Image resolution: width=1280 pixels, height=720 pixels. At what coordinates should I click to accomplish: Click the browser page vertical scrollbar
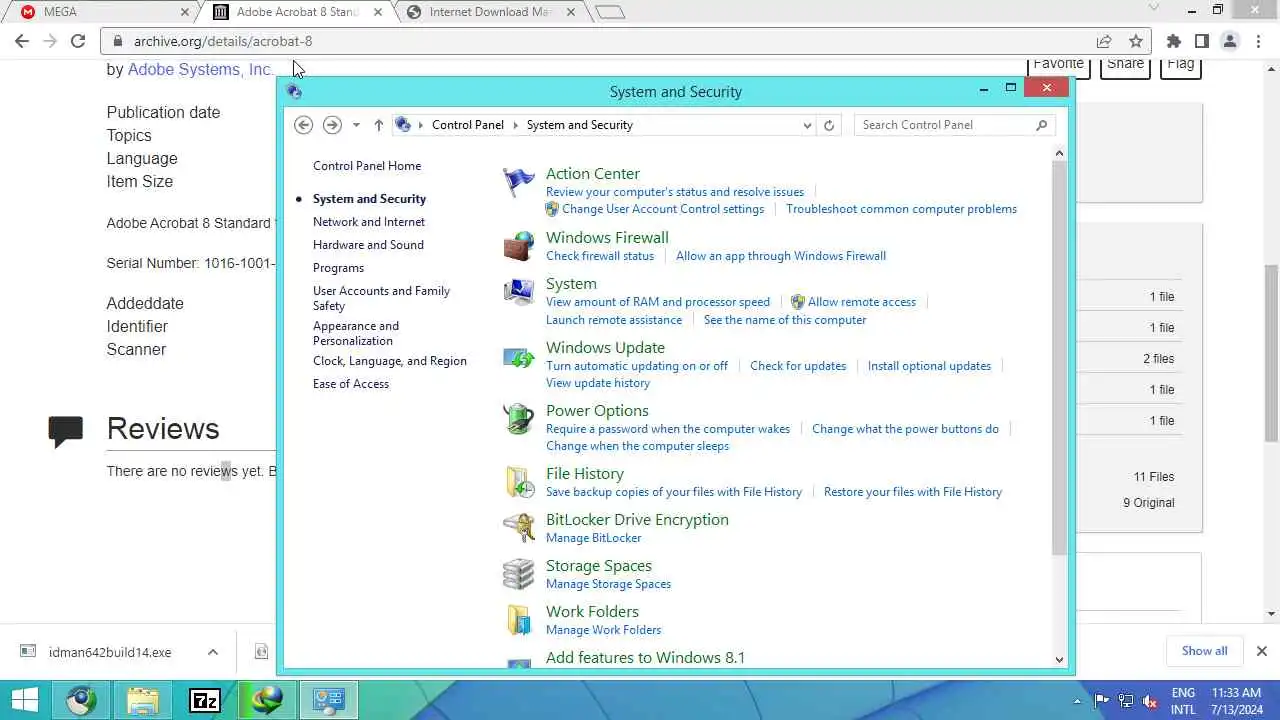click(x=1271, y=352)
